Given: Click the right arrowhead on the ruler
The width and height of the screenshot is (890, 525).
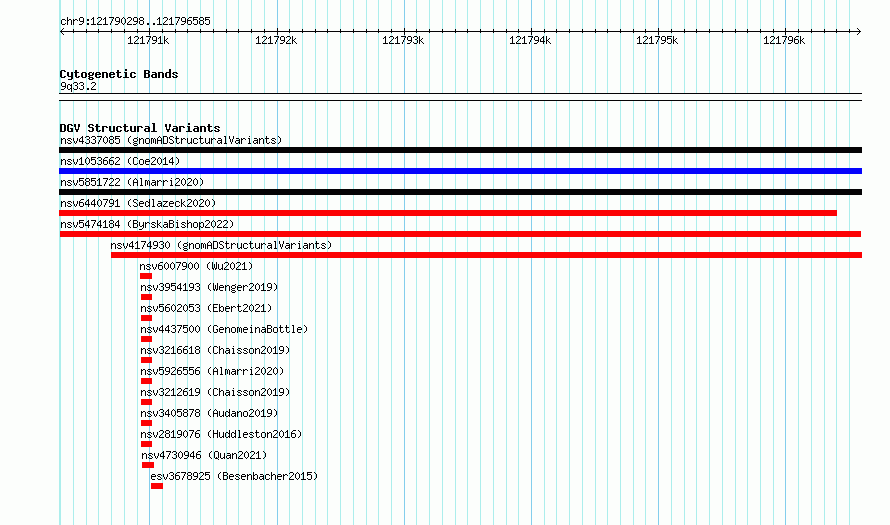Looking at the screenshot, I should point(859,32).
